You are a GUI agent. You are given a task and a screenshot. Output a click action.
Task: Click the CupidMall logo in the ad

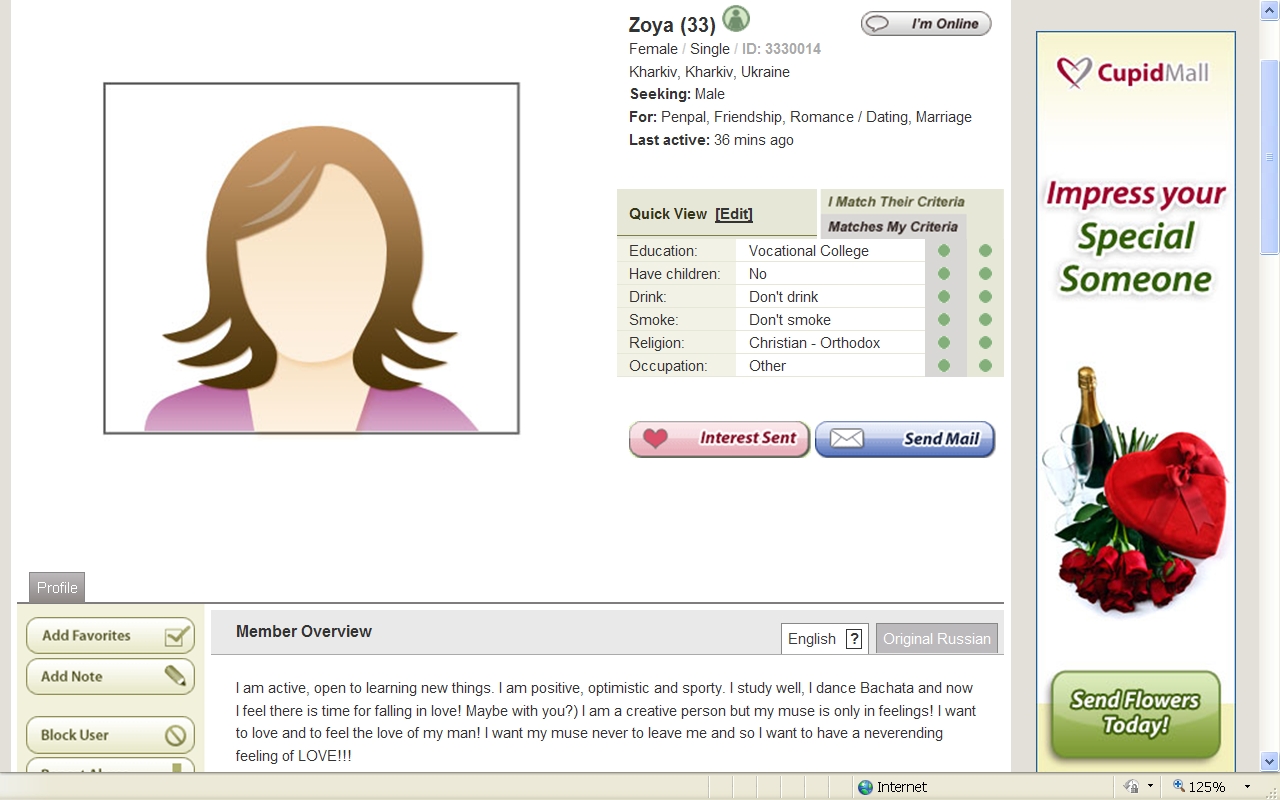[1133, 72]
